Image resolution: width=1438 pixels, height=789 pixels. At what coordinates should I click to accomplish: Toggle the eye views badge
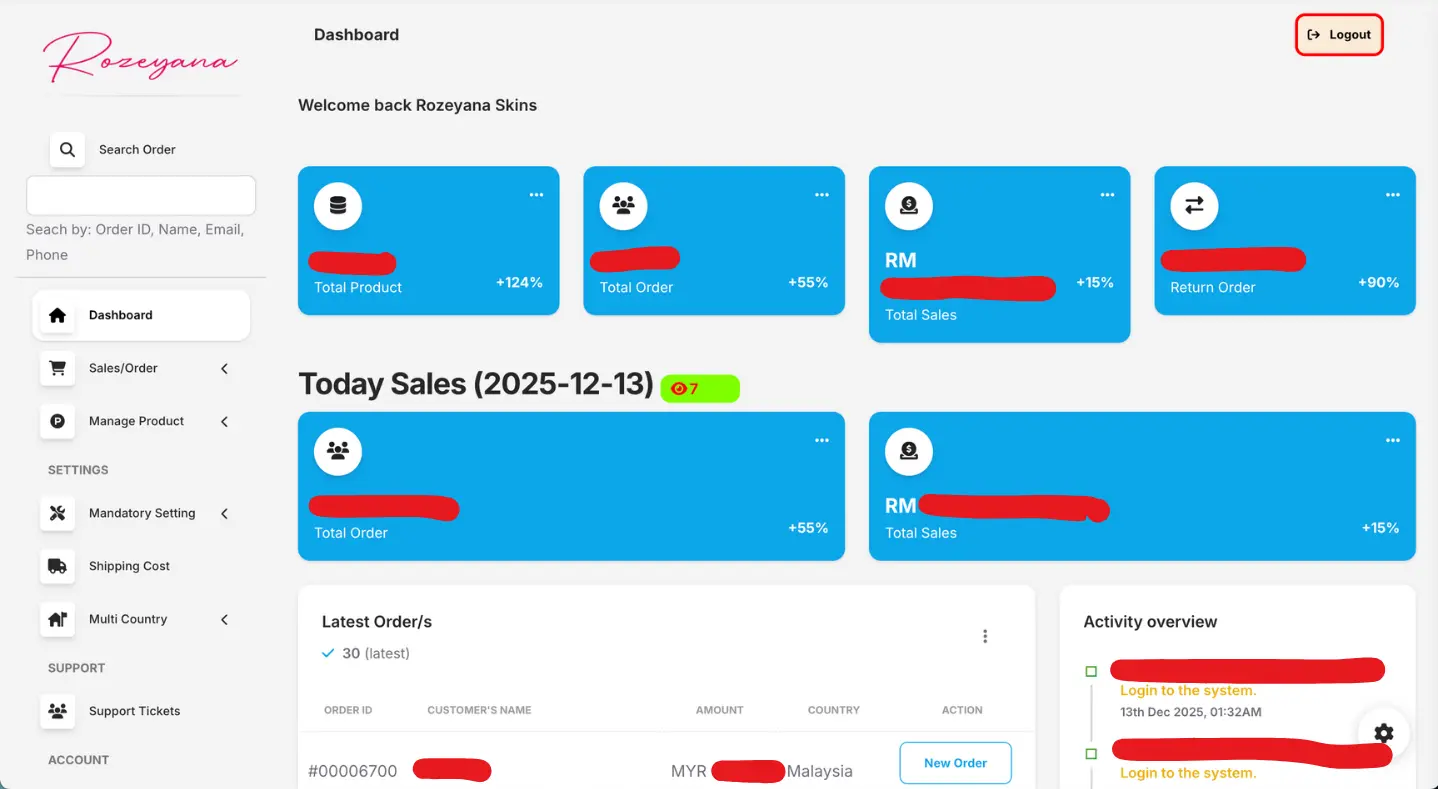click(x=699, y=389)
